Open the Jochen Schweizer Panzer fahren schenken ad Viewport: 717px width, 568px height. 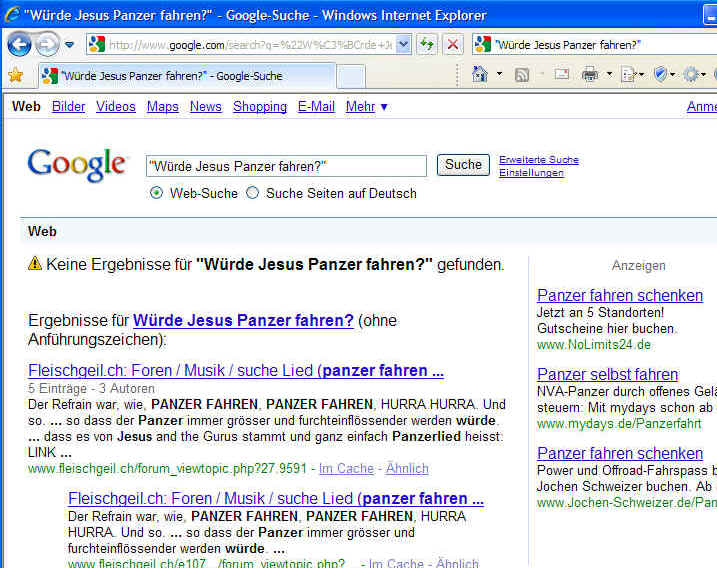click(620, 453)
